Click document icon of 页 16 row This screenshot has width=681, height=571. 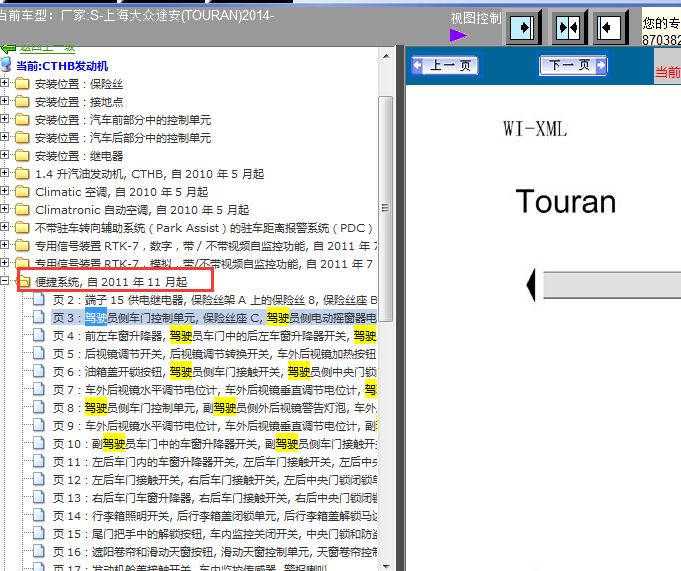(x=39, y=551)
